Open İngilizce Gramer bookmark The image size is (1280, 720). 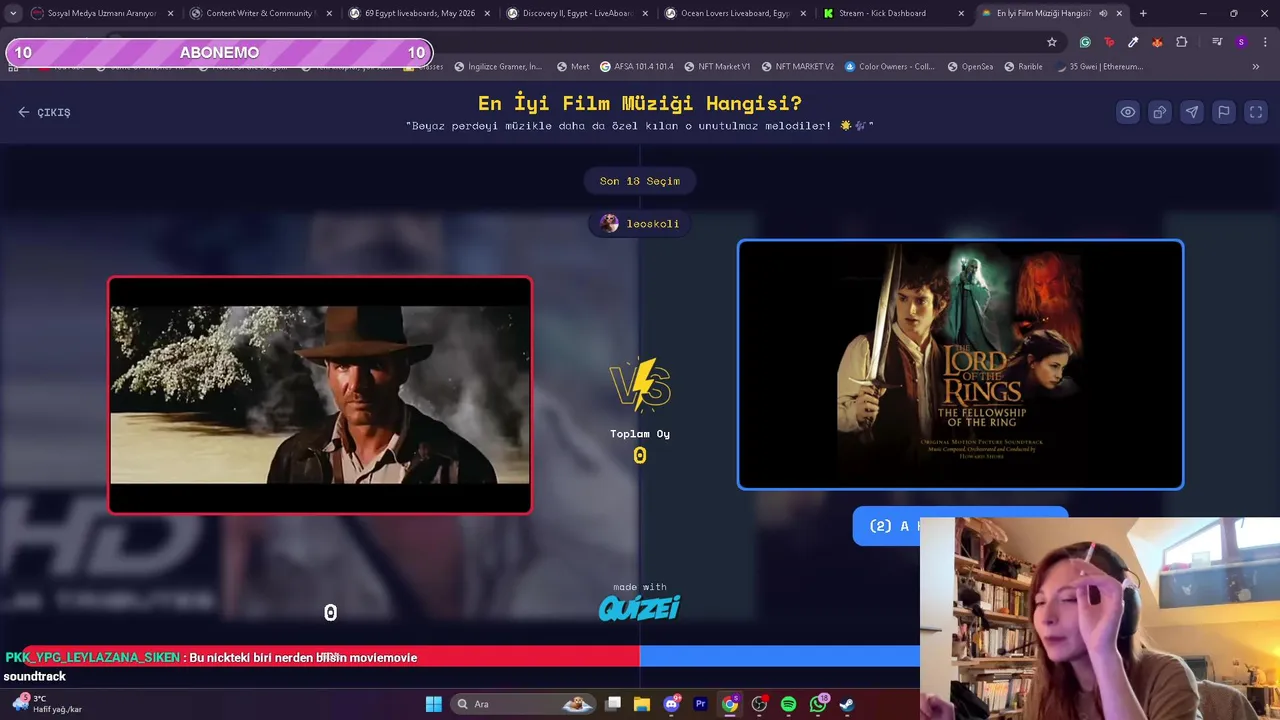(x=498, y=67)
